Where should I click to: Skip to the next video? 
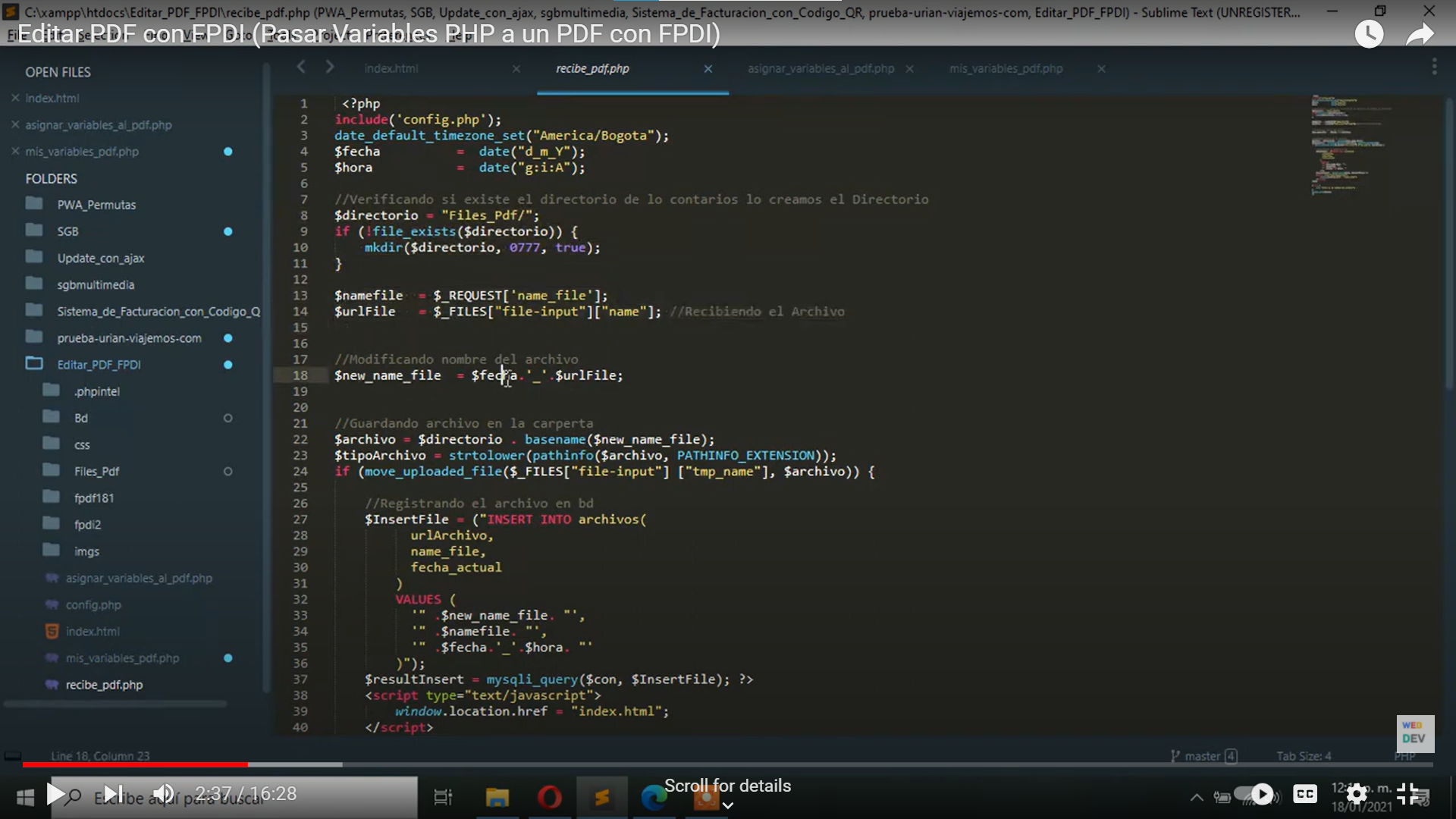coord(112,794)
